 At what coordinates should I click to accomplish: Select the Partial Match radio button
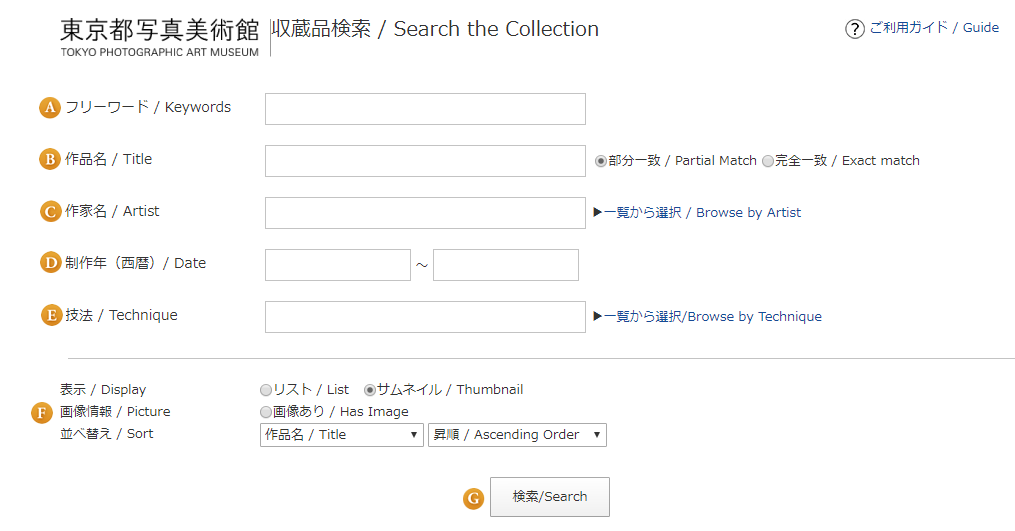click(x=601, y=161)
